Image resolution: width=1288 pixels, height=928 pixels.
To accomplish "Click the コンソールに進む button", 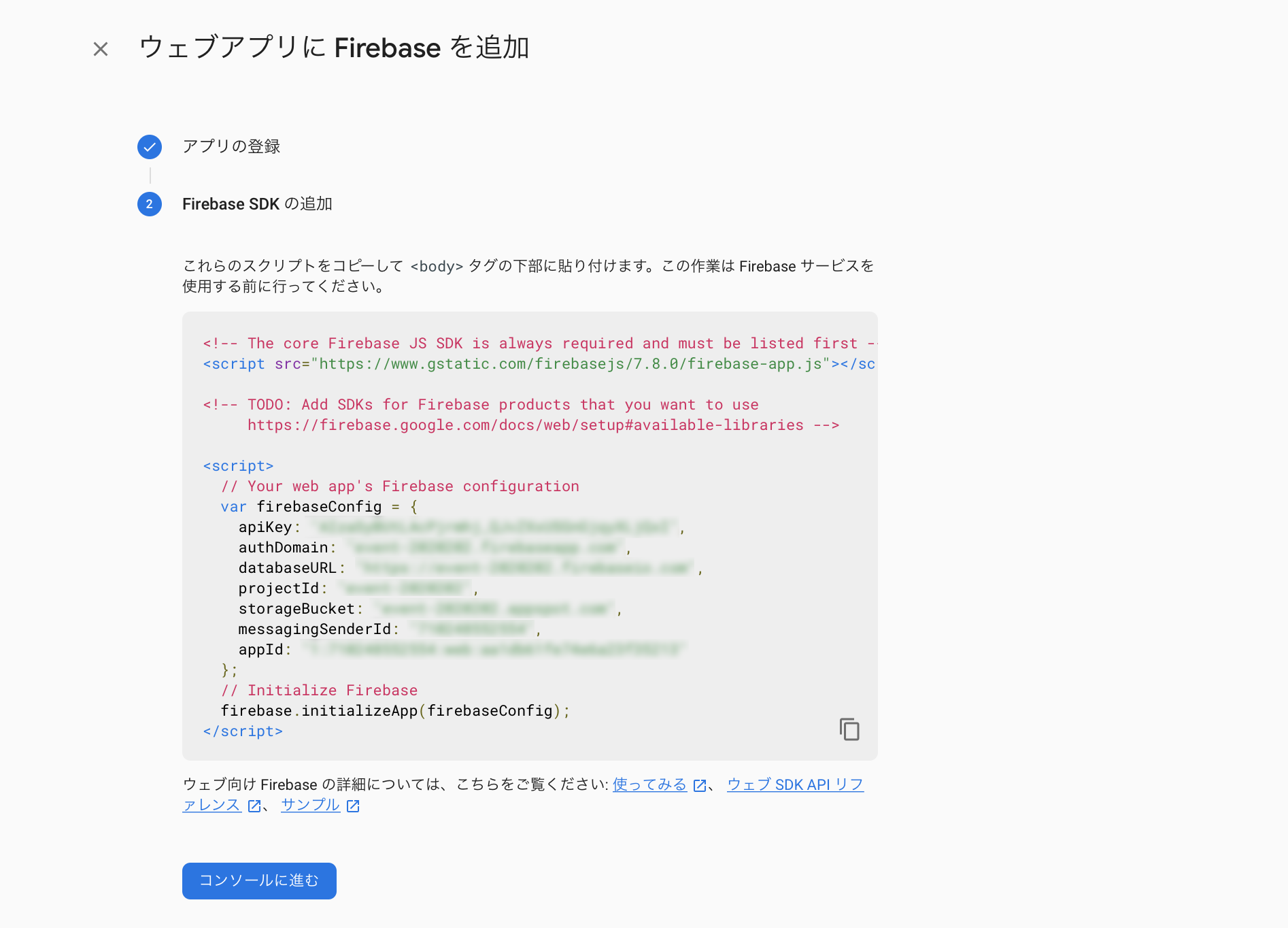I will (259, 881).
